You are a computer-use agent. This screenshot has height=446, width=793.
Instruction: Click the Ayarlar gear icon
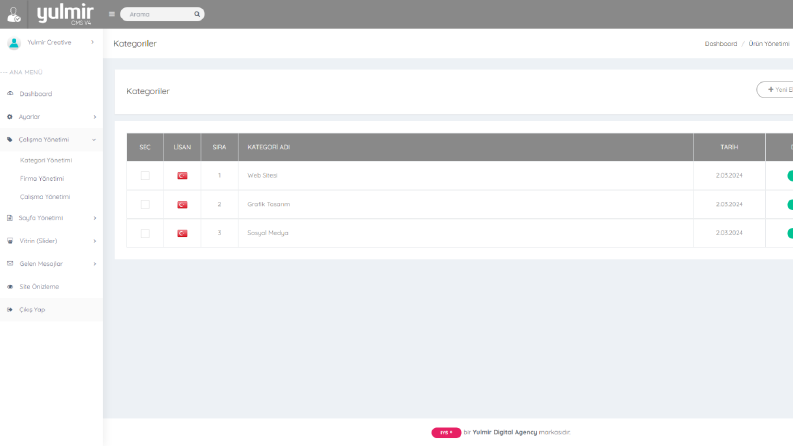(10, 117)
